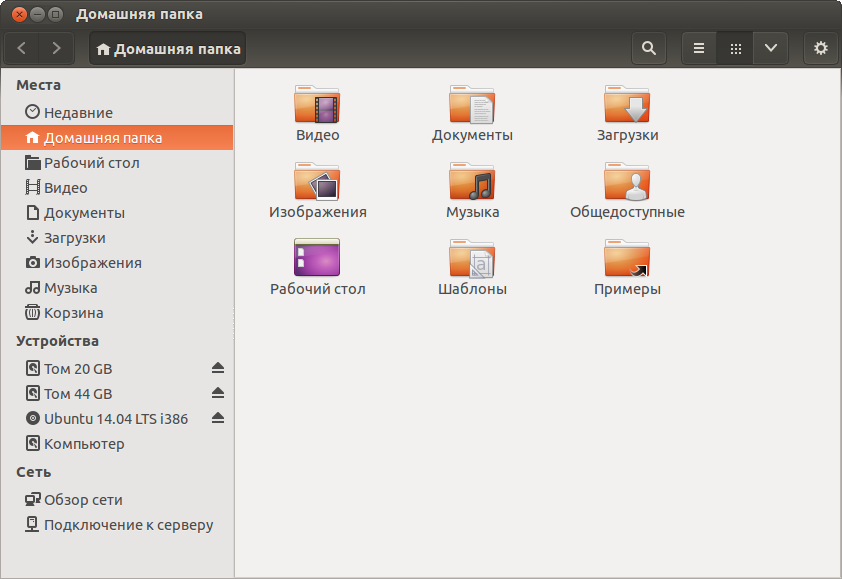The height and width of the screenshot is (579, 842).
Task: Open Обзор сети network browser
Action: [x=117, y=500]
